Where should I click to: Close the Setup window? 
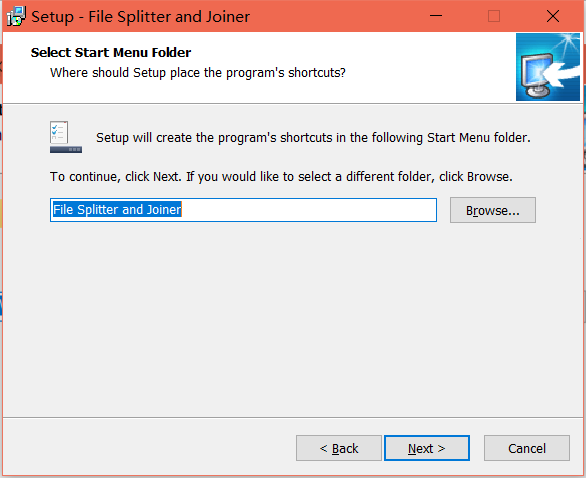pyautogui.click(x=553, y=16)
